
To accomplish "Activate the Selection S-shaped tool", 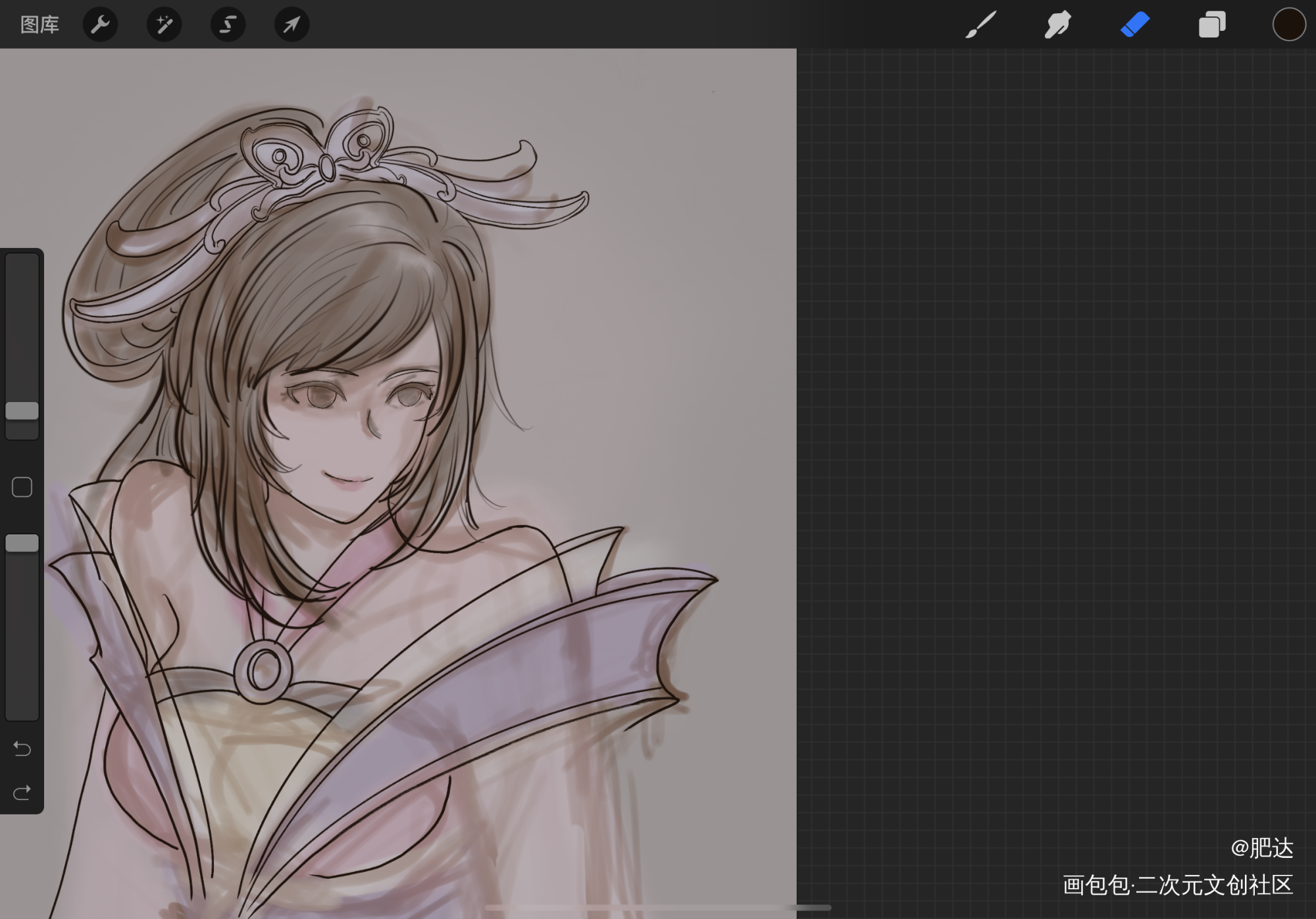I will coord(228,25).
